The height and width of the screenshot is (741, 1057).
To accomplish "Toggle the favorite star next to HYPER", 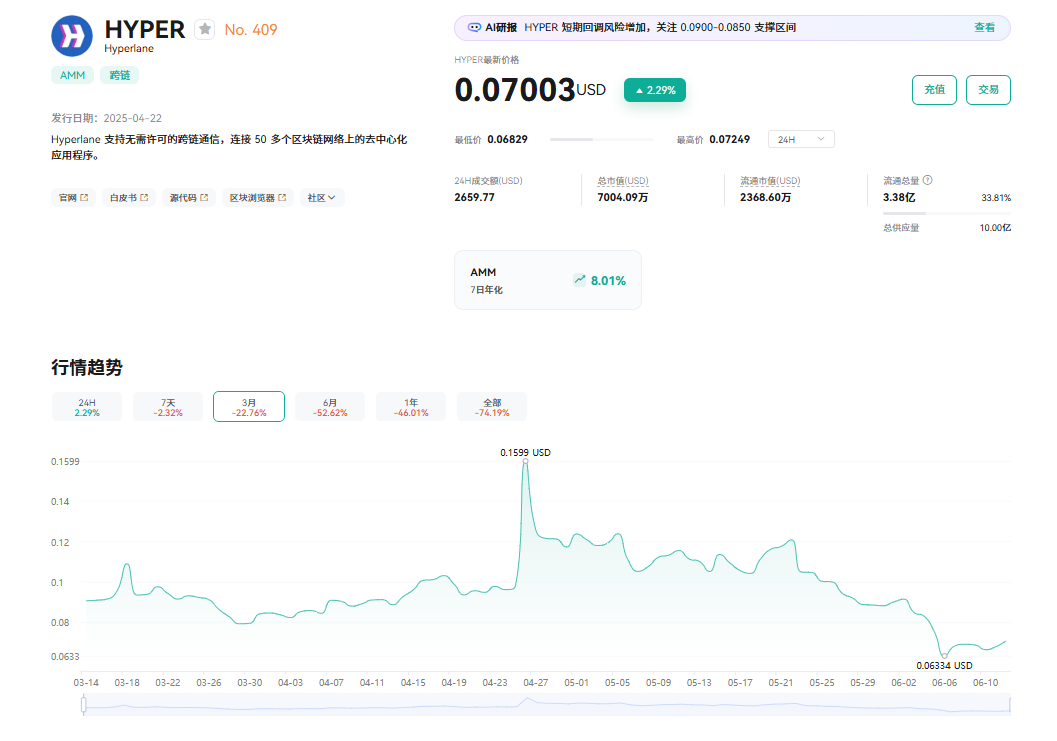I will click(x=205, y=29).
